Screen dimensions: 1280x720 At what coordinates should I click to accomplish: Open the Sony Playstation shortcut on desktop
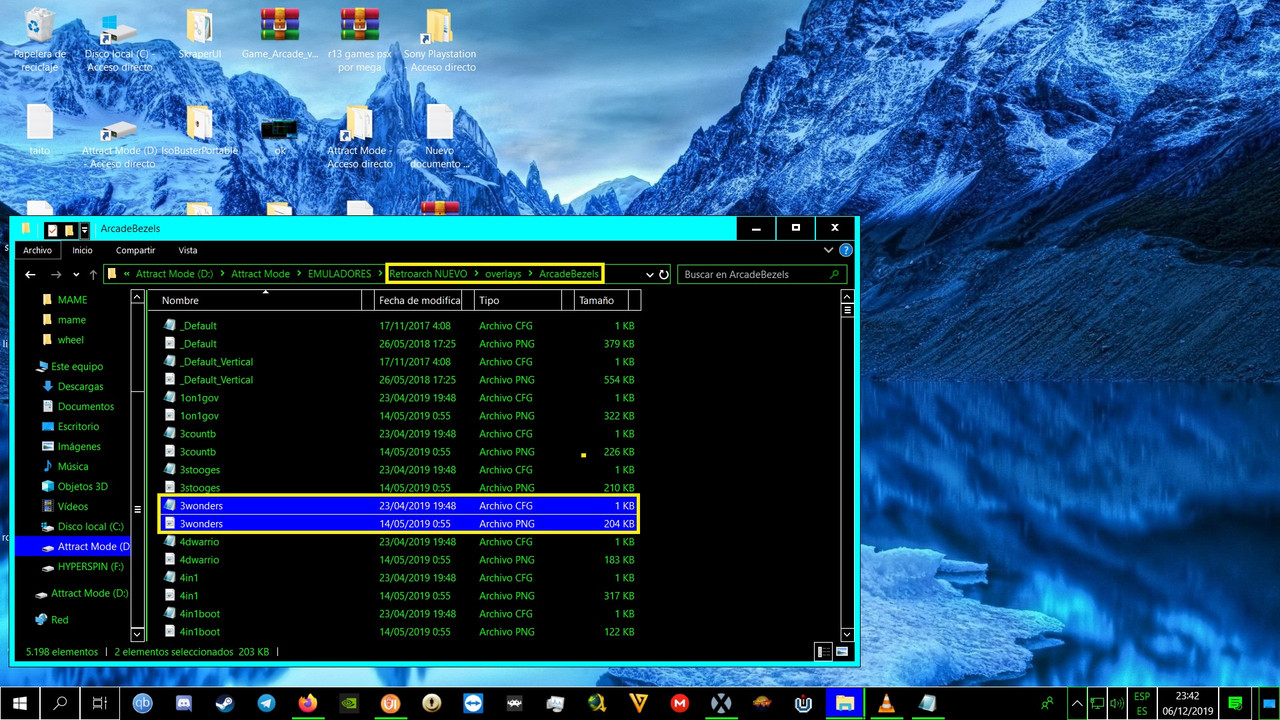point(440,40)
